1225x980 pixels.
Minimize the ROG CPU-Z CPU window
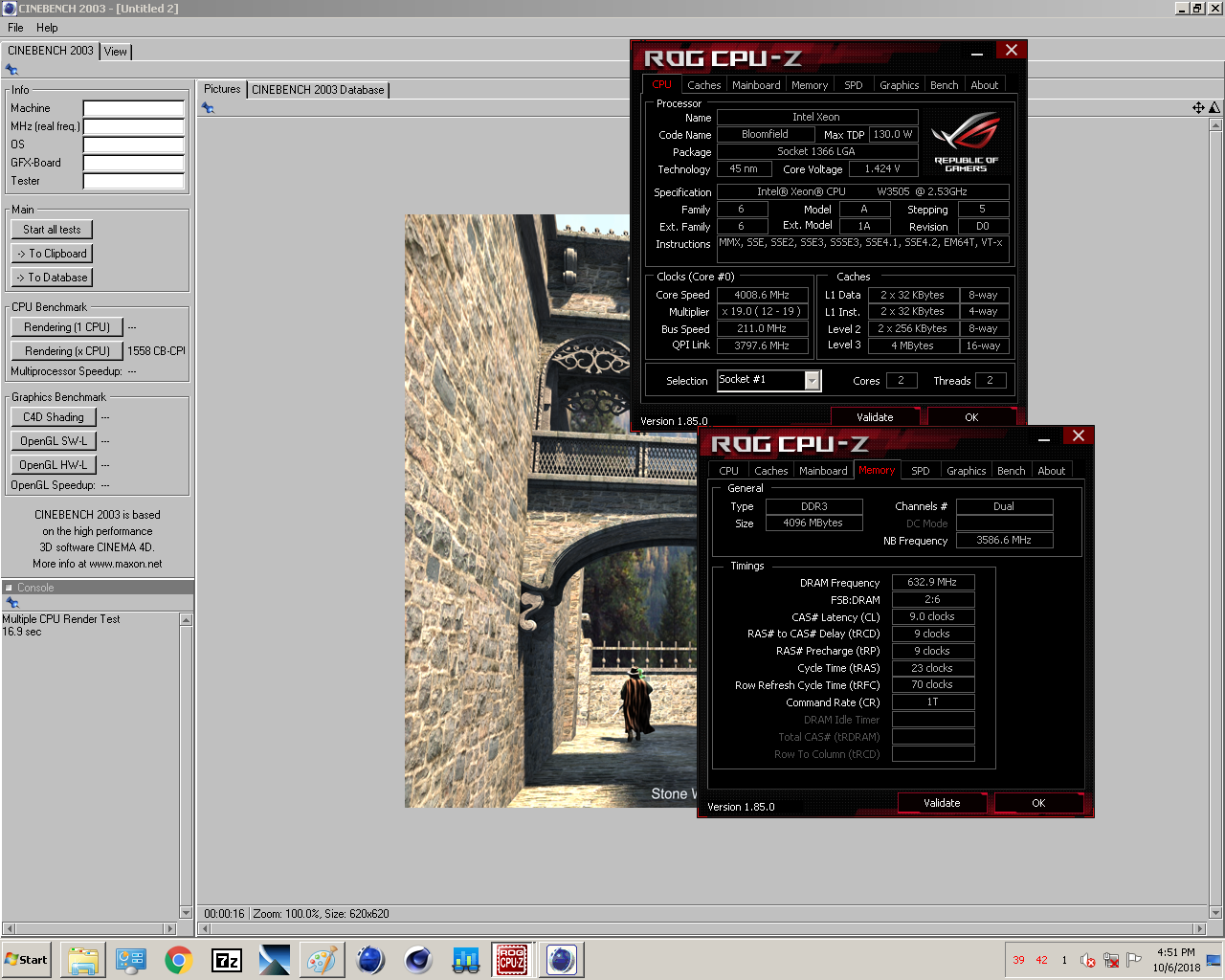(978, 51)
